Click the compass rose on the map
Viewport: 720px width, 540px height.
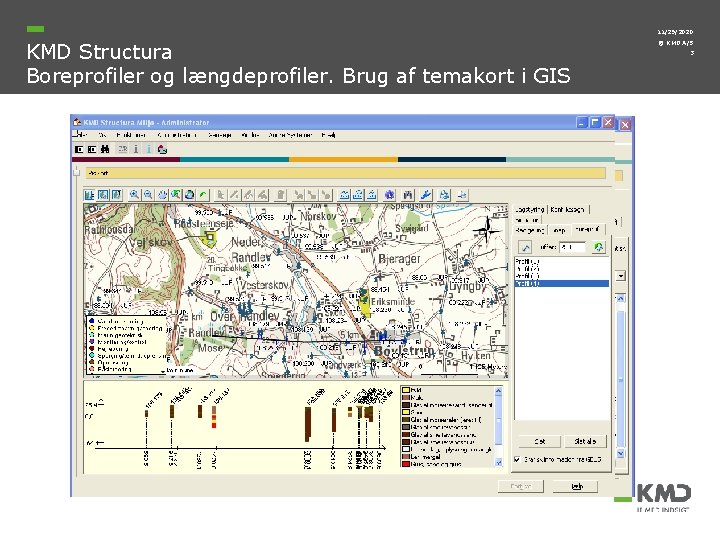pos(488,229)
